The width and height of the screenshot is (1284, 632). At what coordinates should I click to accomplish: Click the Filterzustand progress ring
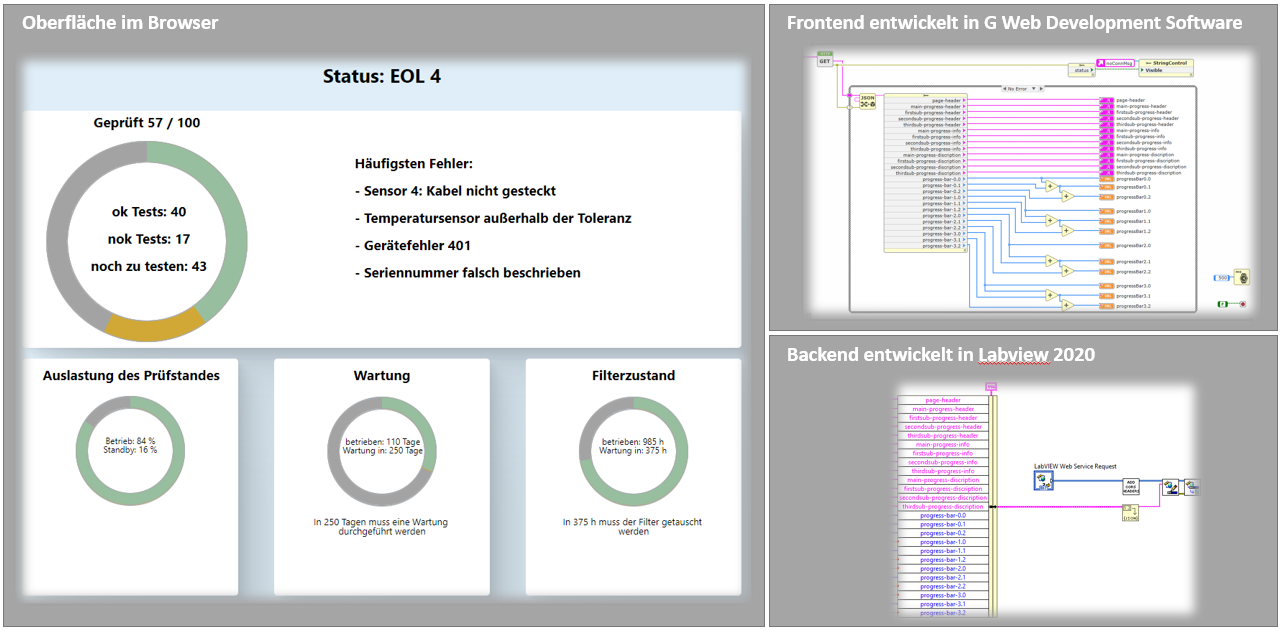pos(633,451)
